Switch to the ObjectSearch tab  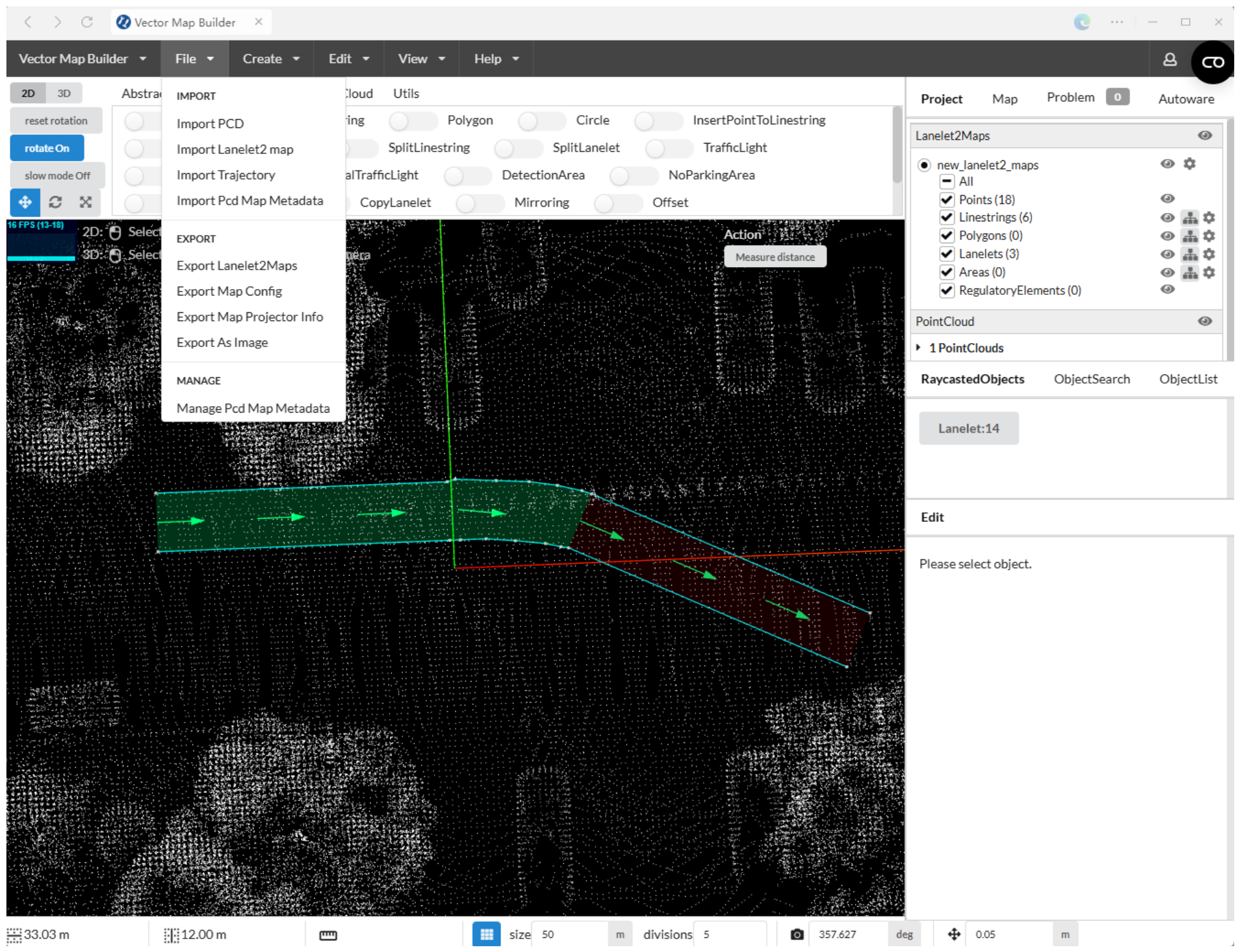coord(1092,379)
